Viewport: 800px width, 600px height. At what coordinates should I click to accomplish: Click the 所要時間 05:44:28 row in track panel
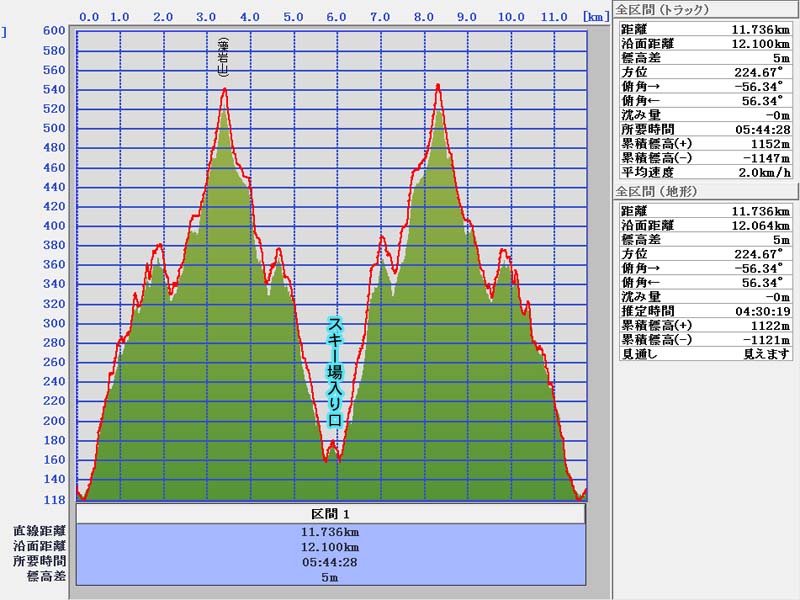(706, 129)
